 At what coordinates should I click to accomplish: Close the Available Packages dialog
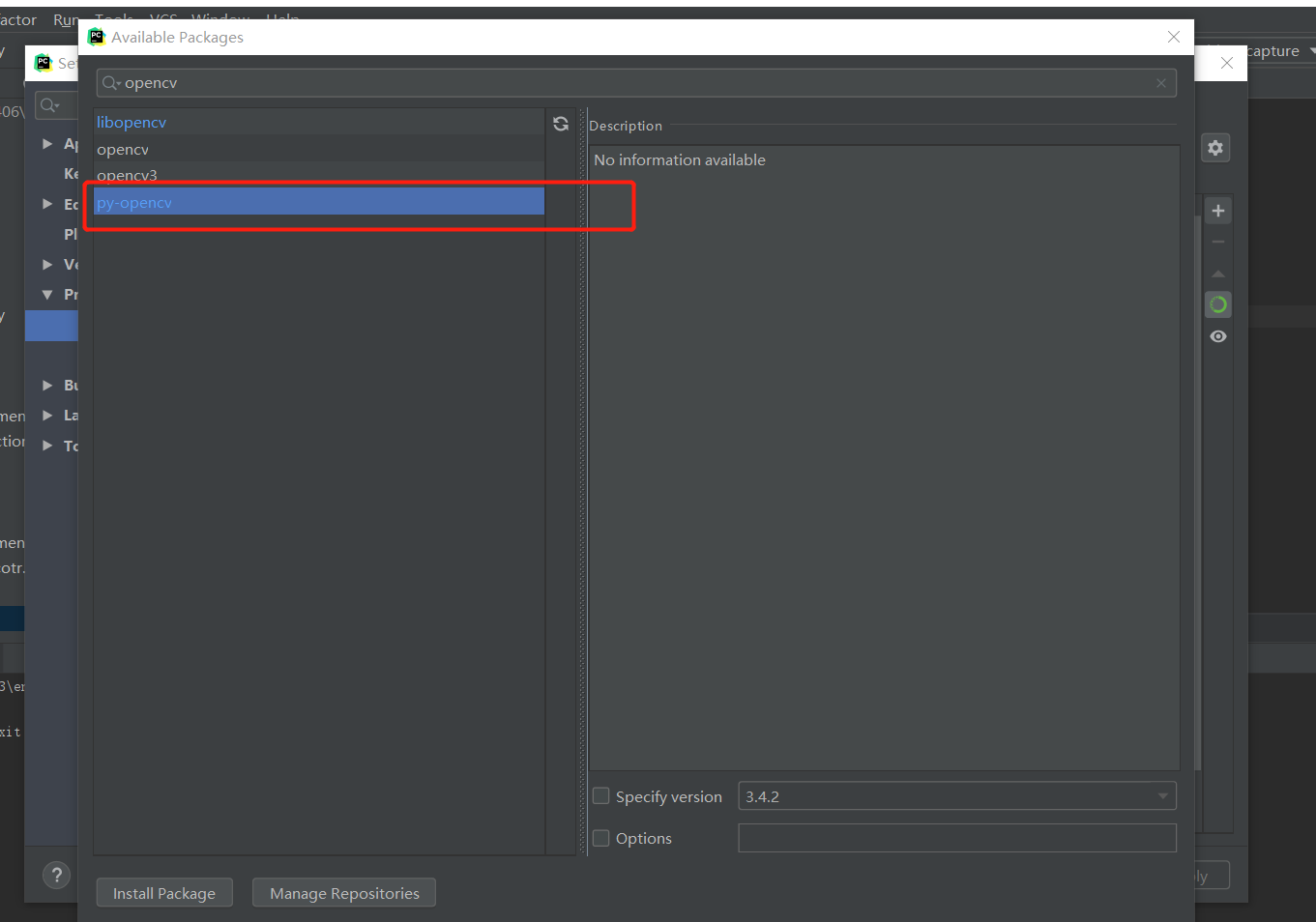click(1174, 37)
